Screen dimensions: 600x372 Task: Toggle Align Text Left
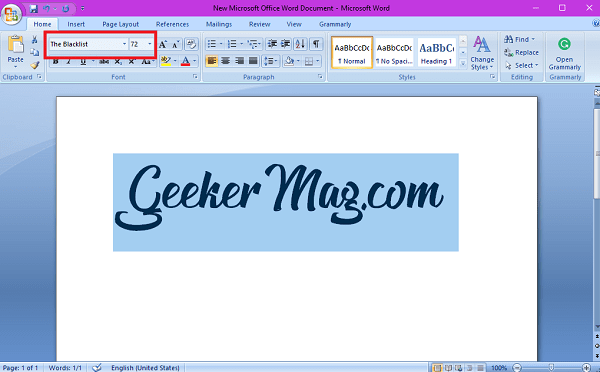point(212,61)
